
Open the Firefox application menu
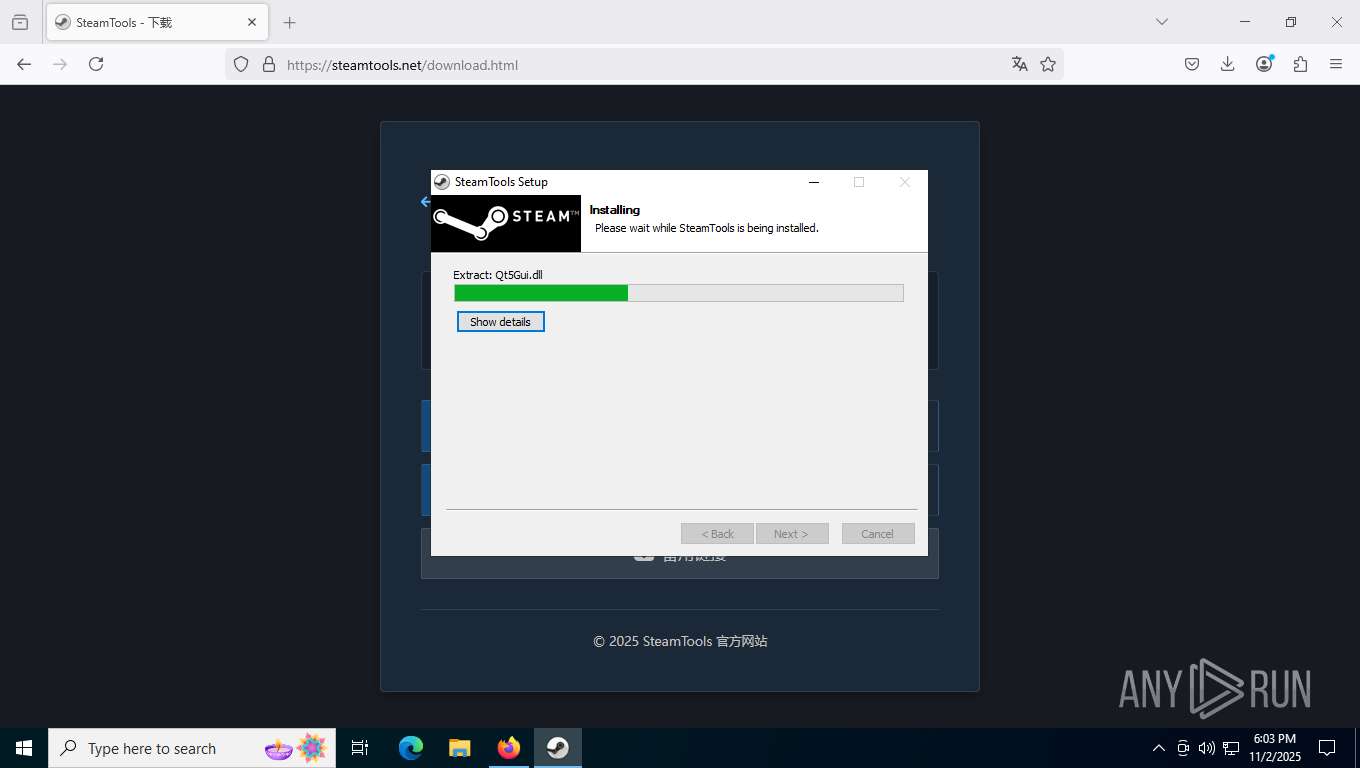click(x=1336, y=64)
